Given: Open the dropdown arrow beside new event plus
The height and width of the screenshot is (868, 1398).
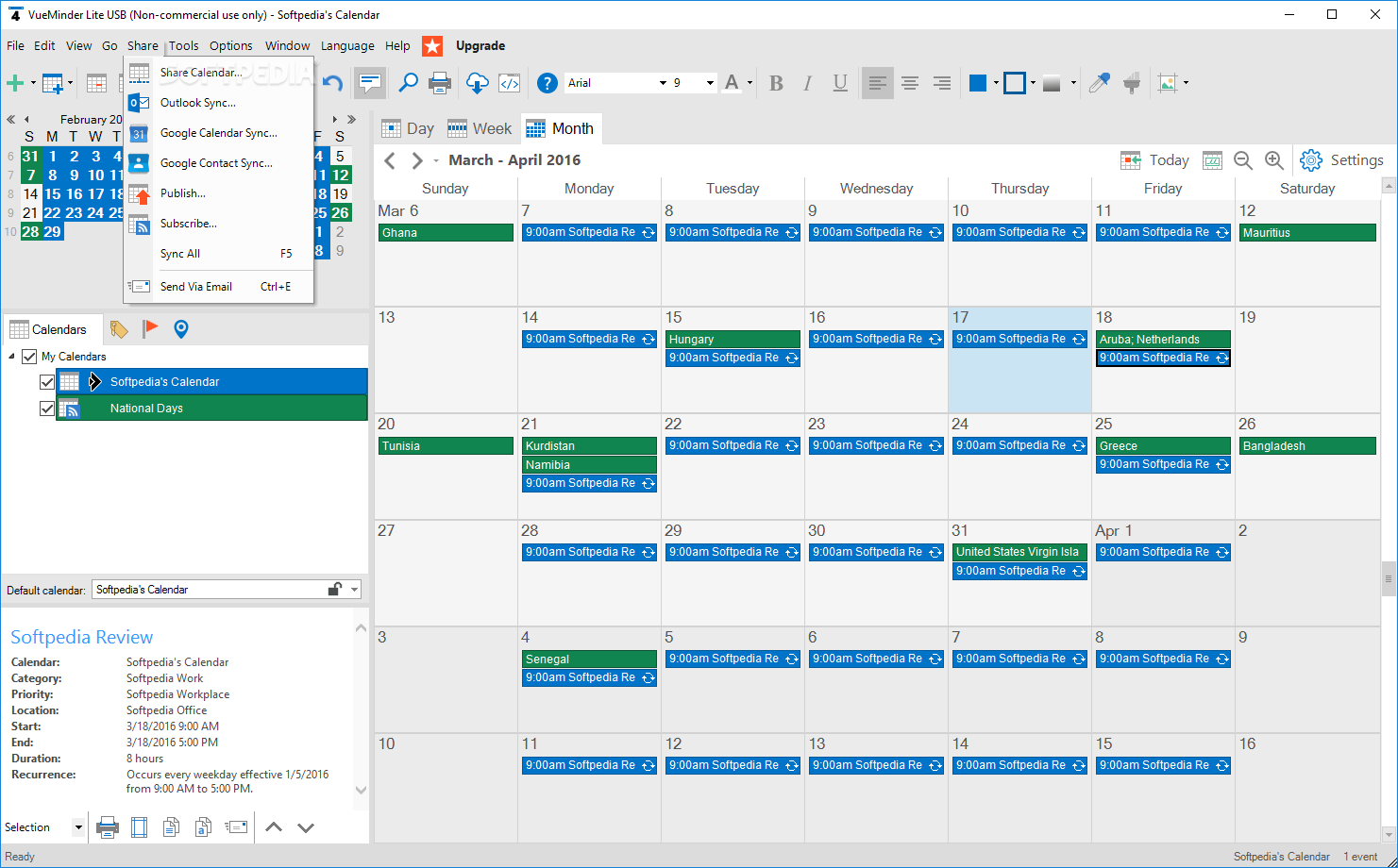Looking at the screenshot, I should click(x=33, y=83).
